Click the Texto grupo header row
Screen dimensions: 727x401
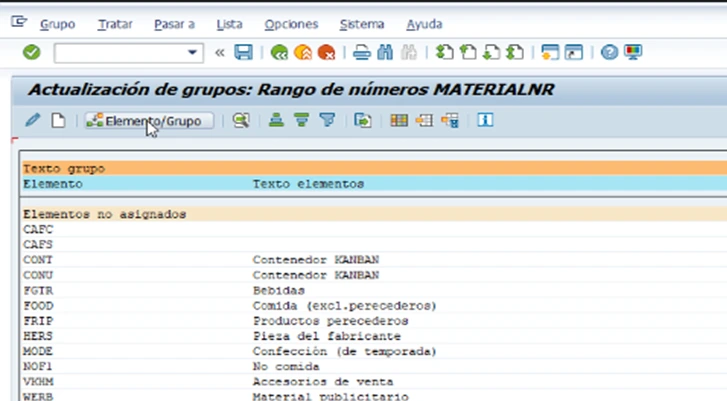coord(374,168)
